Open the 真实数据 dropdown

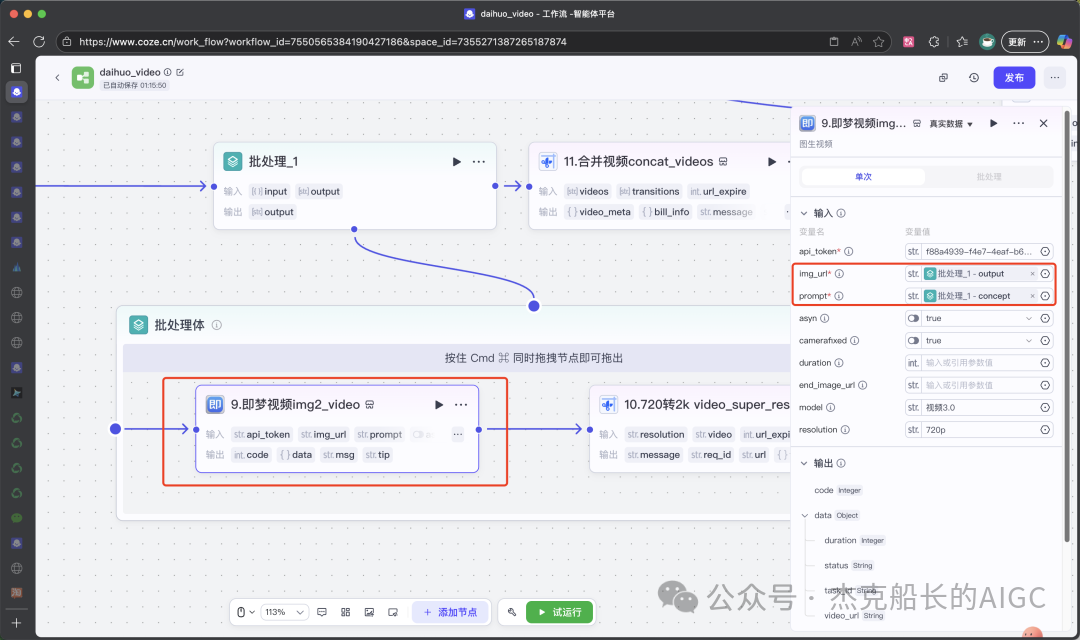(x=951, y=124)
